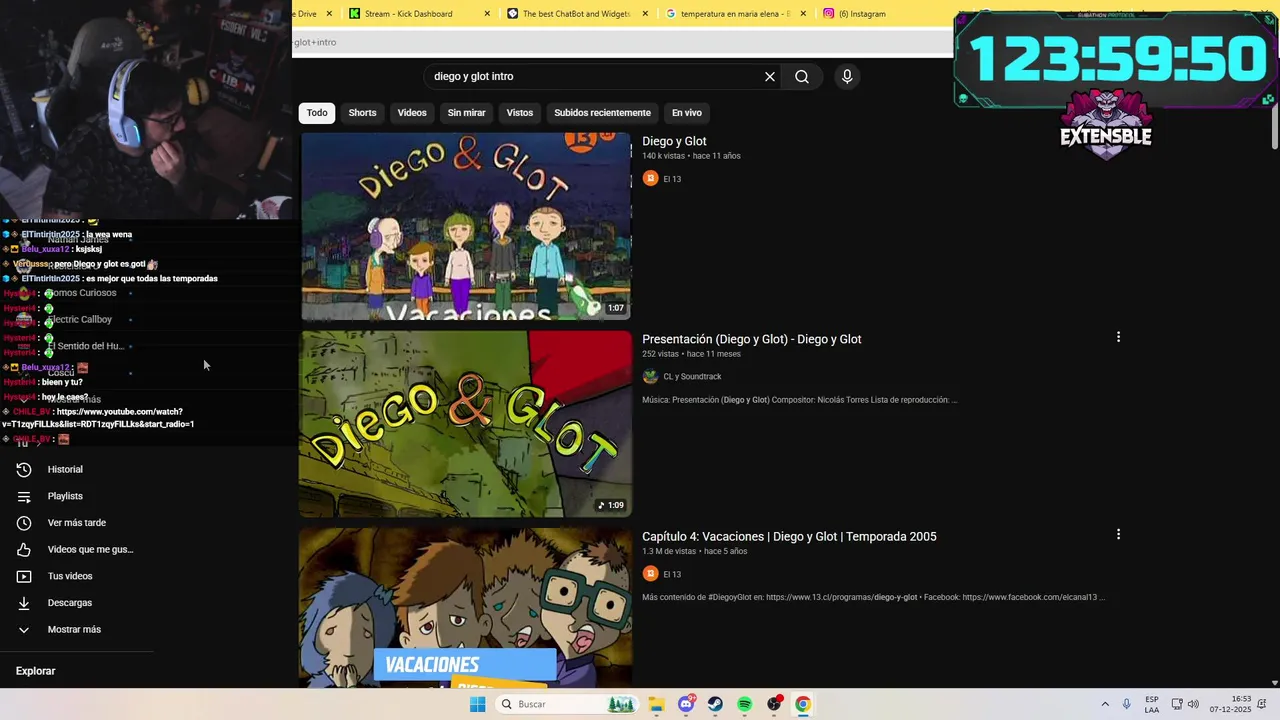The image size is (1280, 720).
Task: Close the best ChatBot and Widgets tab
Action: click(x=645, y=14)
